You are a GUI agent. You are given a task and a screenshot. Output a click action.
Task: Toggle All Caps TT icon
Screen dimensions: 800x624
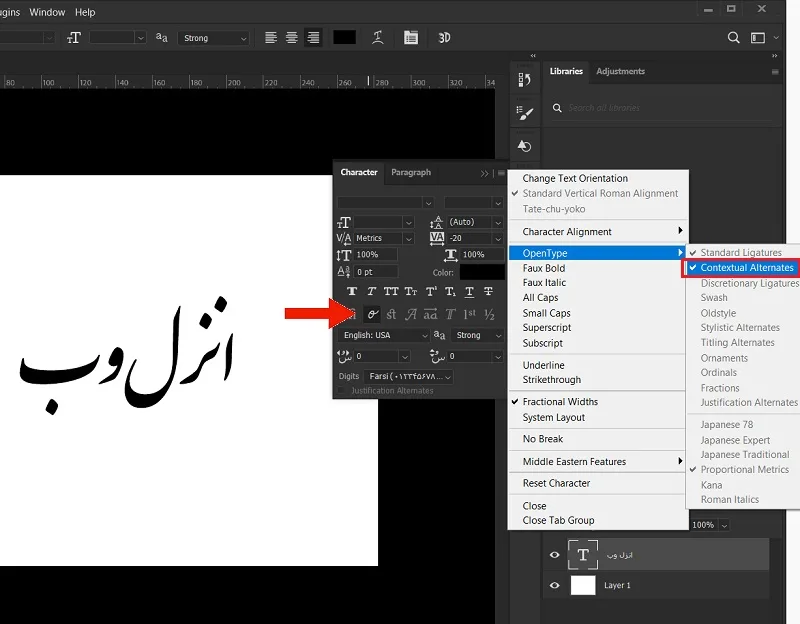point(391,291)
